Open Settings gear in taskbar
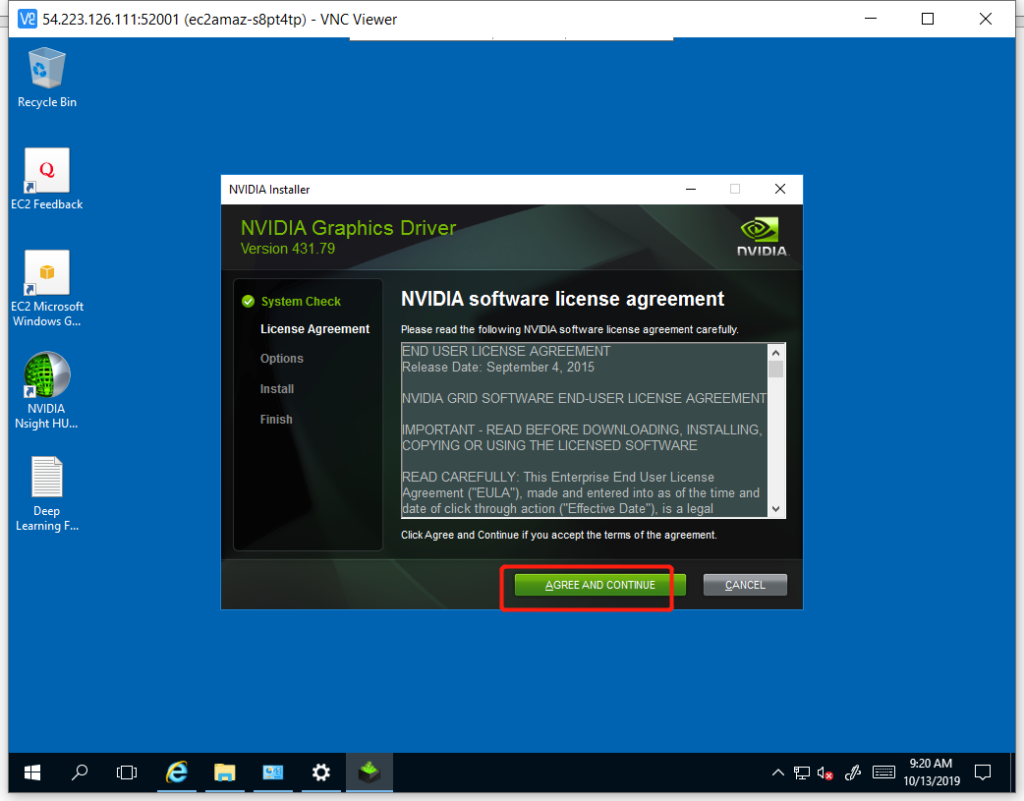Image resolution: width=1024 pixels, height=801 pixels. tap(321, 772)
